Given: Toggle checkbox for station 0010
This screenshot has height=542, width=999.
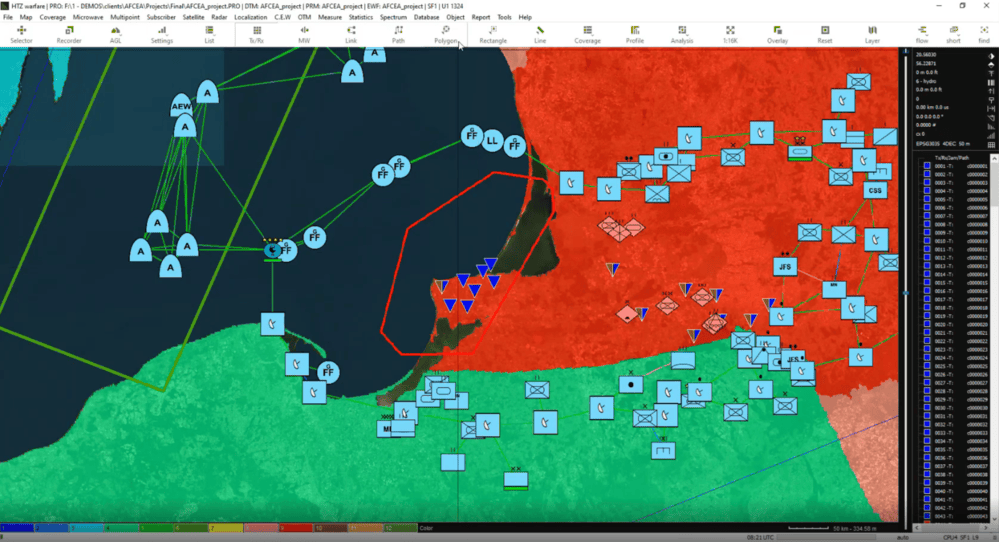Looking at the screenshot, I should pyautogui.click(x=926, y=241).
